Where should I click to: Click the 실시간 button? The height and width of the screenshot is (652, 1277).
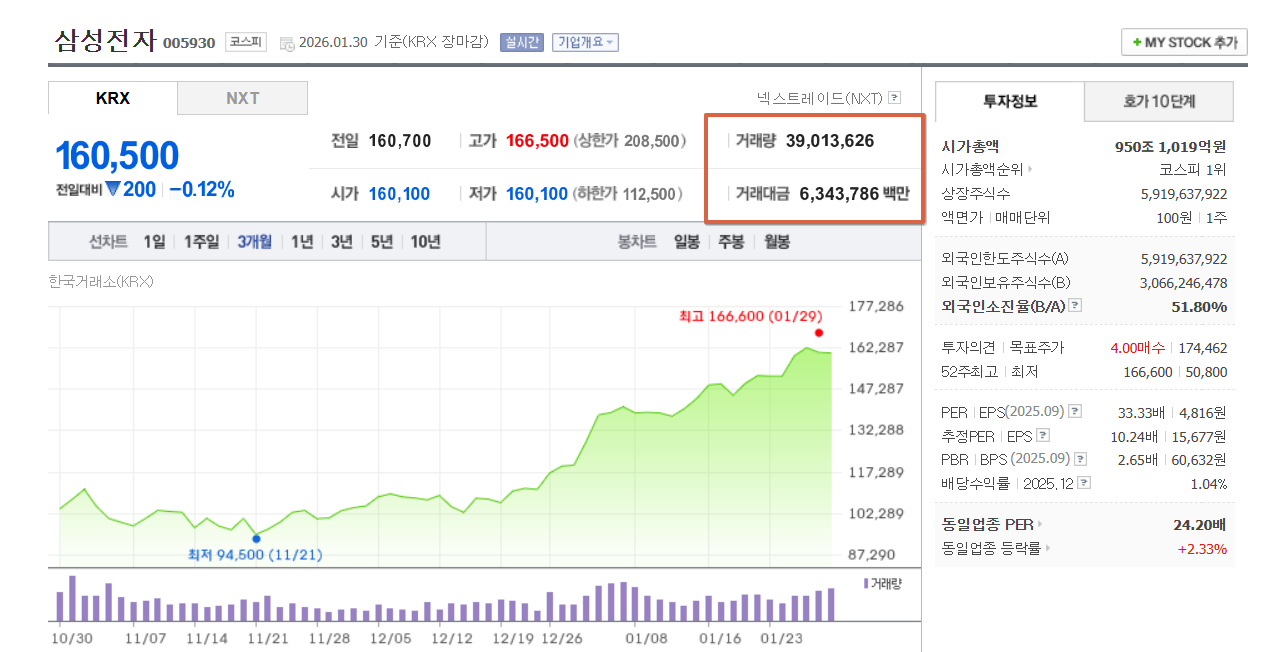click(521, 42)
